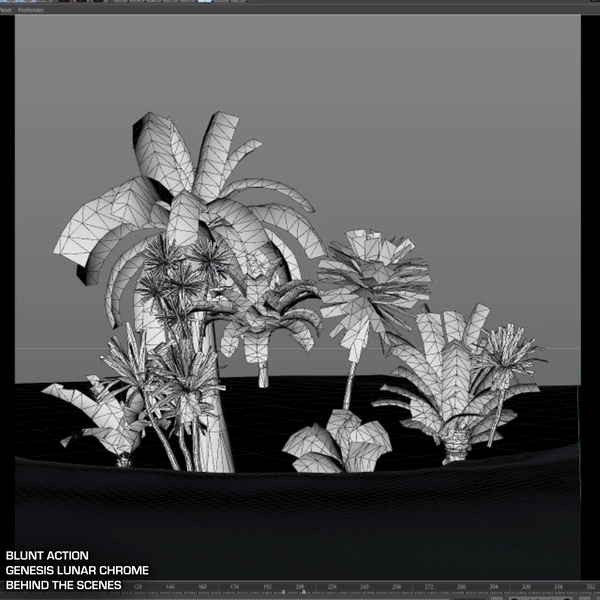Viewport: 600px width, 600px height.
Task: Jump to frame 144 on timeline ruler
Action: (x=170, y=586)
